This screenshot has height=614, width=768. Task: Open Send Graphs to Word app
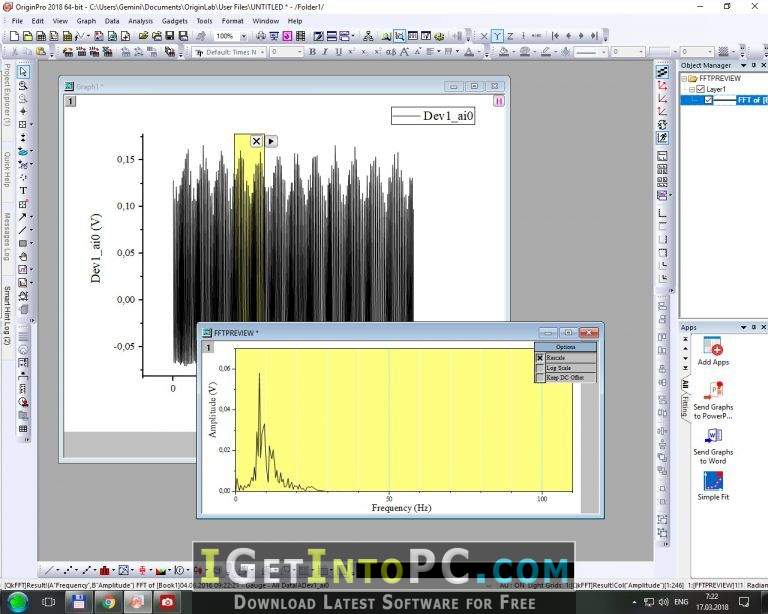713,446
